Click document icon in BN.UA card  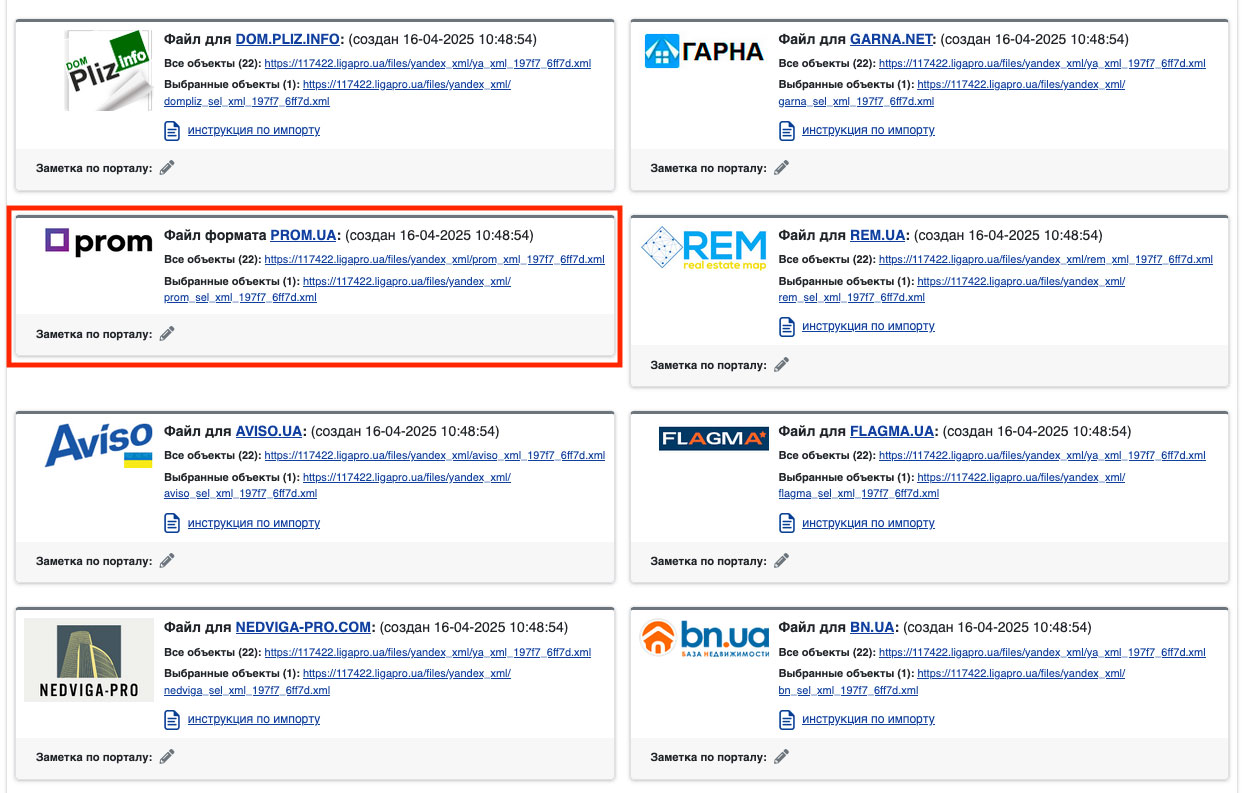pyautogui.click(x=786, y=719)
